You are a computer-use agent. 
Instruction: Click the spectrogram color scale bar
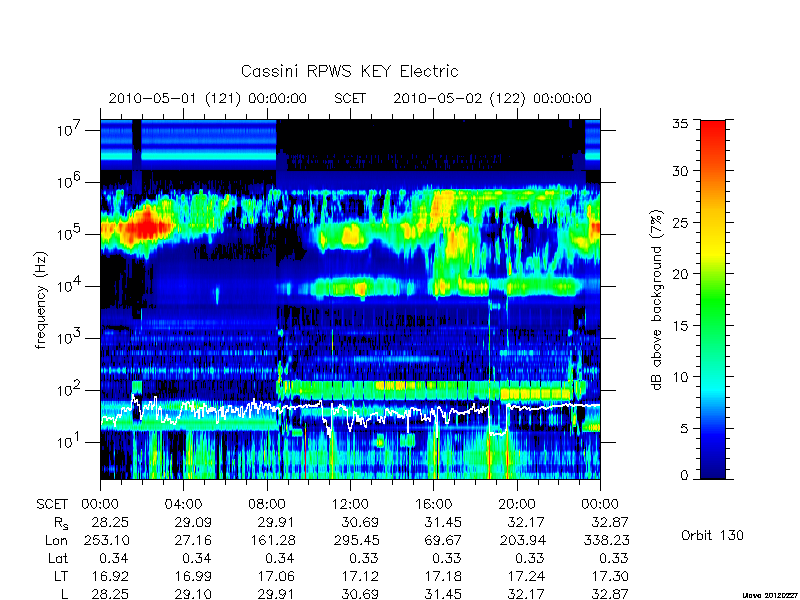point(713,299)
